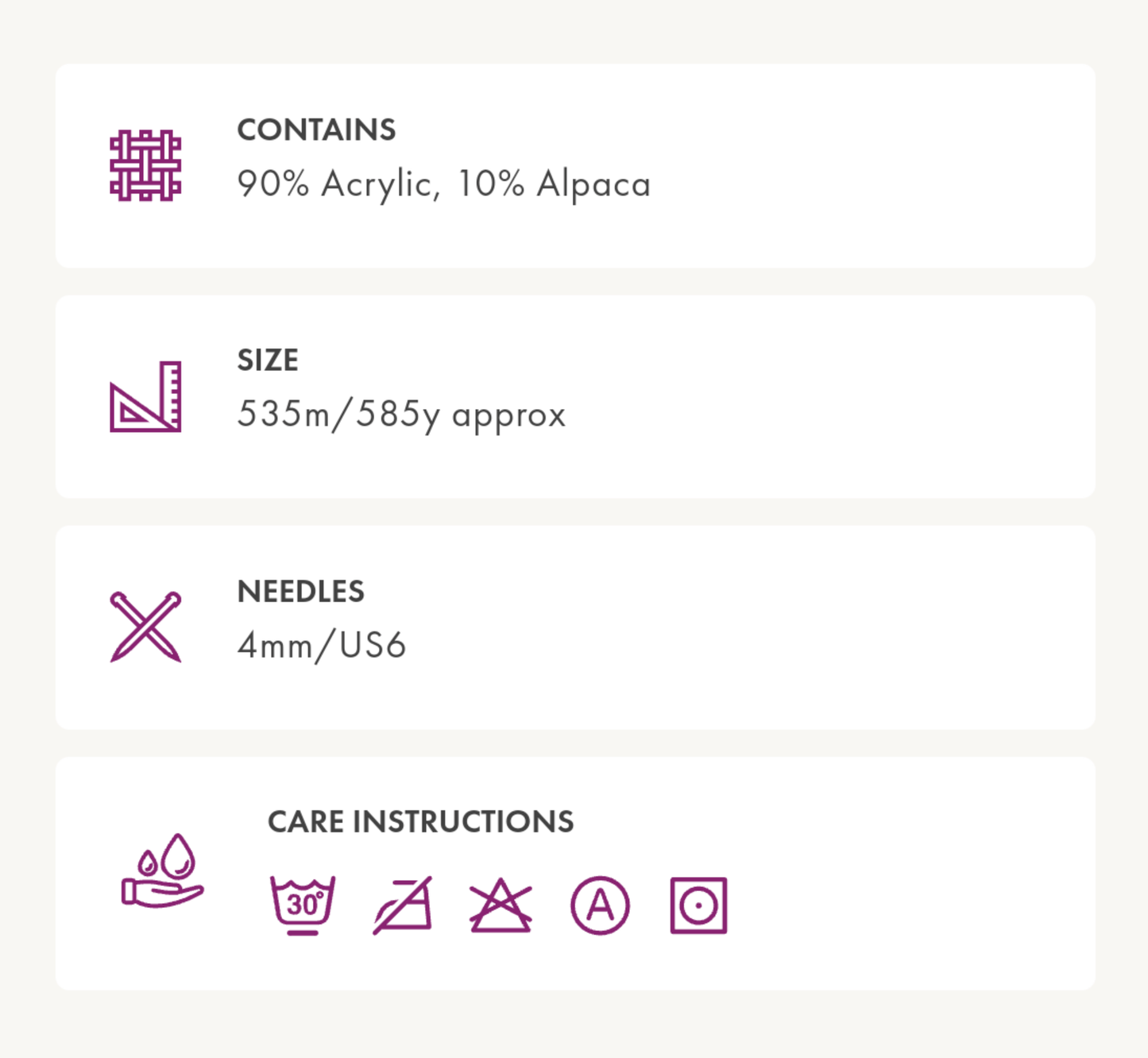Click the ruler and triangle Size icon

click(x=145, y=396)
